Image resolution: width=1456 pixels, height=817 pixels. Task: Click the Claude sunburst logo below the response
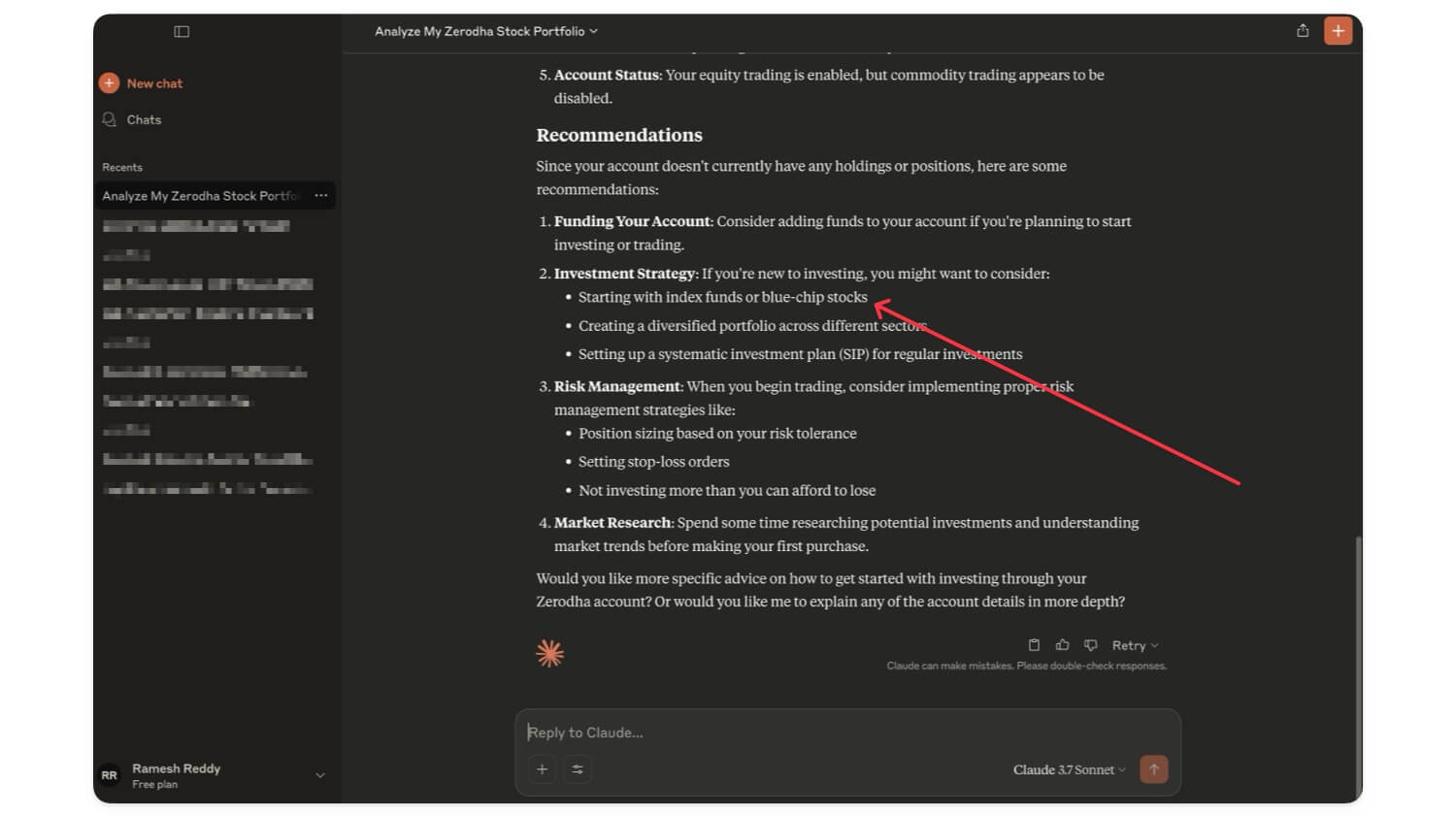click(549, 652)
